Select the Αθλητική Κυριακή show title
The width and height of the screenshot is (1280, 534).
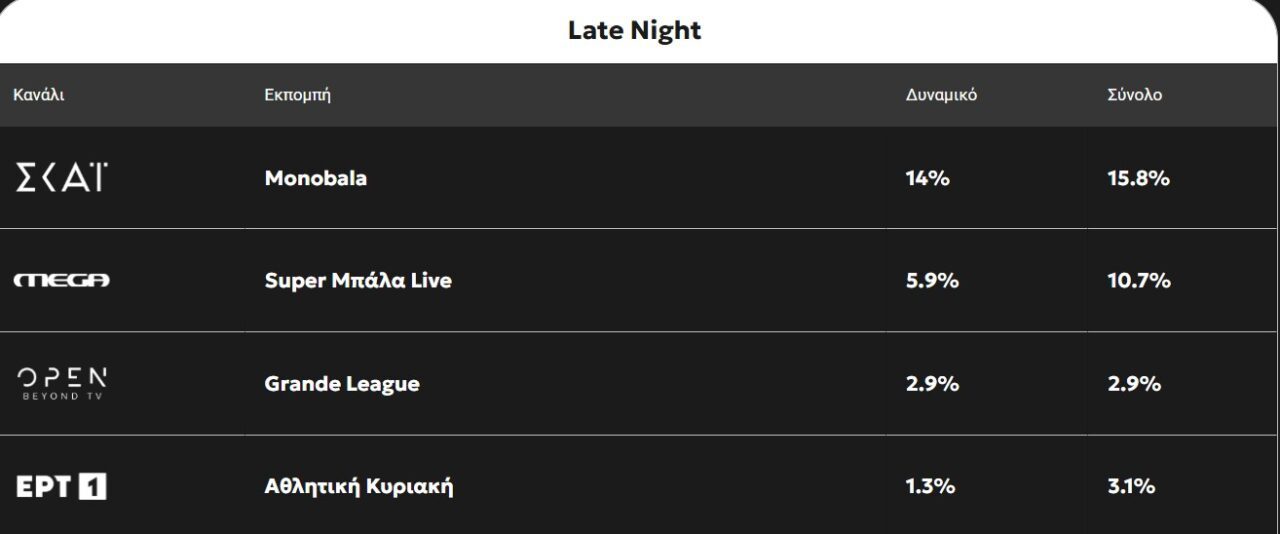click(358, 487)
